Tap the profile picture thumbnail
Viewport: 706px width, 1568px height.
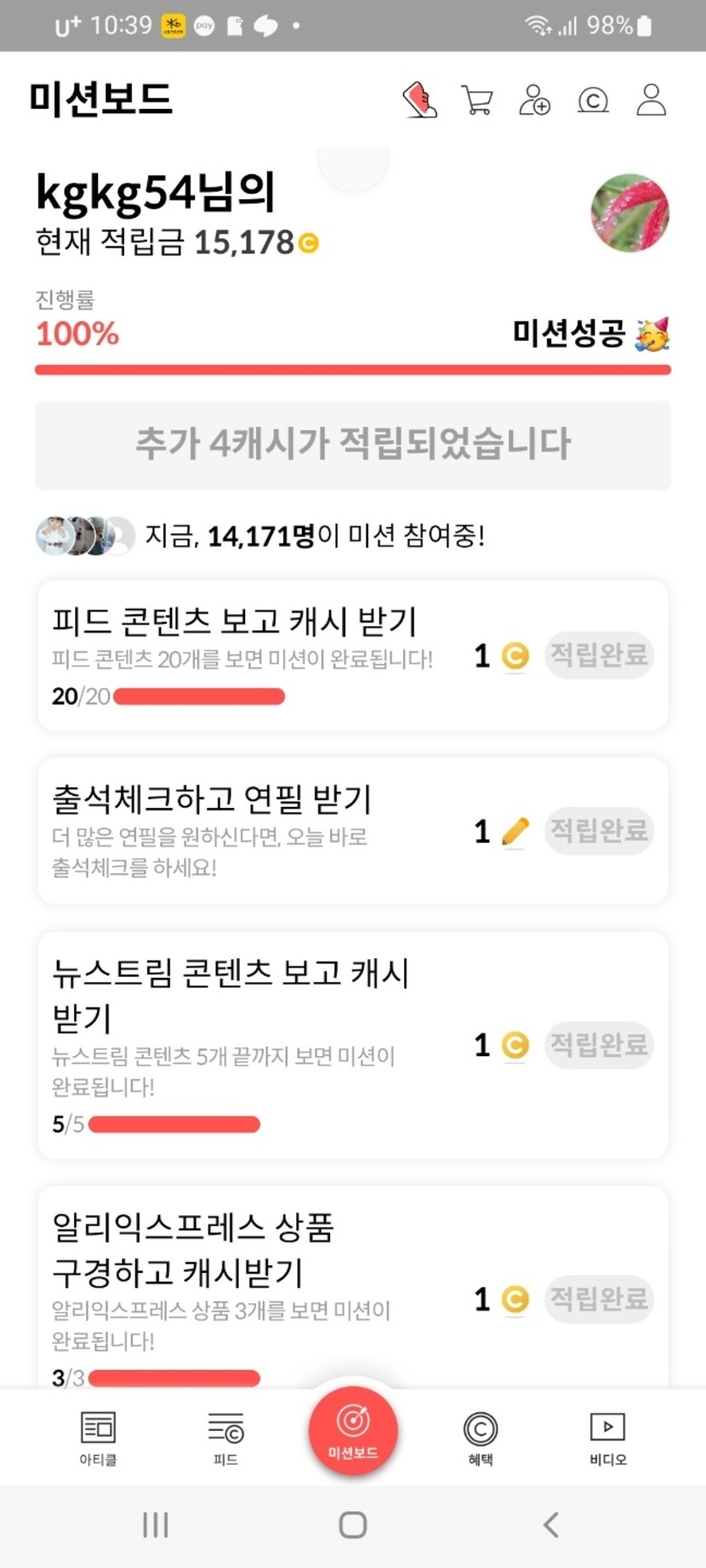coord(630,213)
